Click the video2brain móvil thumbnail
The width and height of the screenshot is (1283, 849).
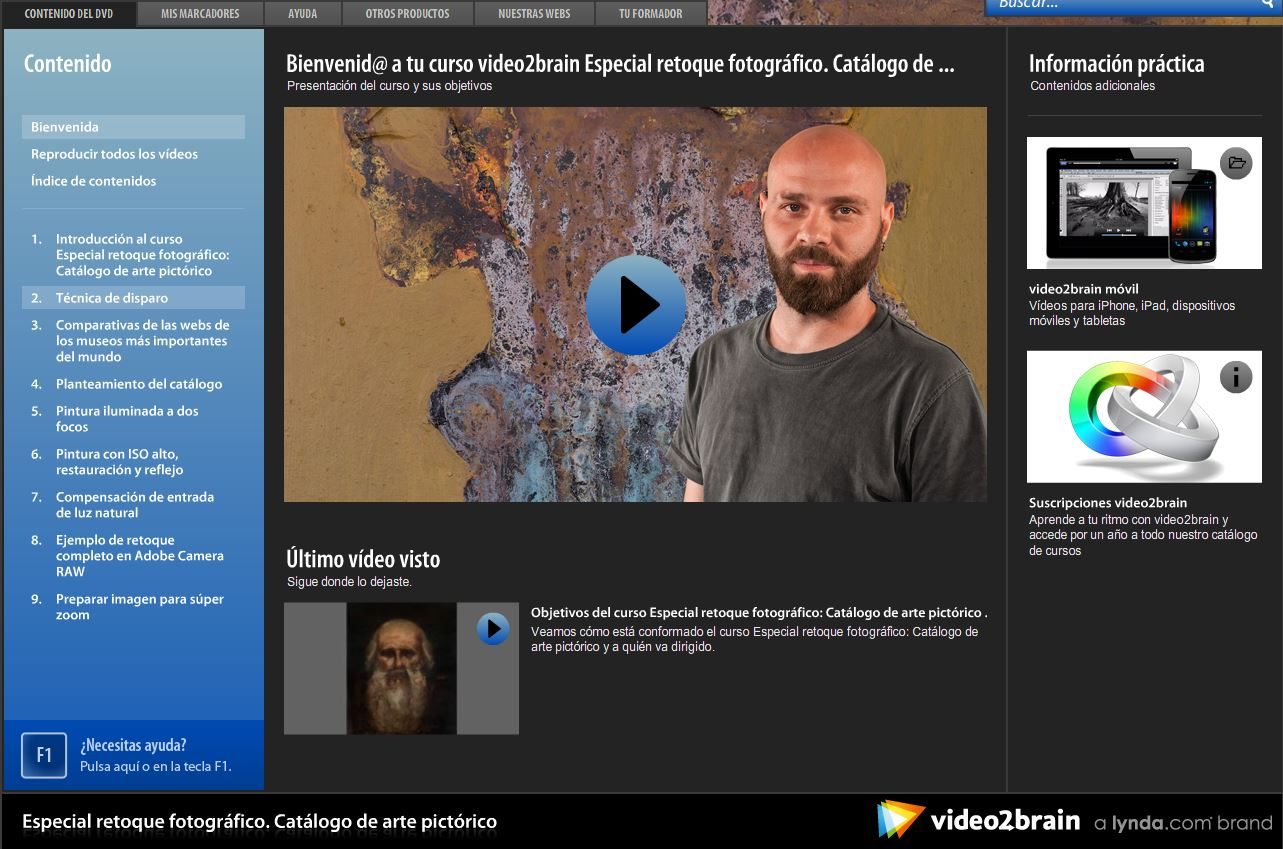[1144, 203]
